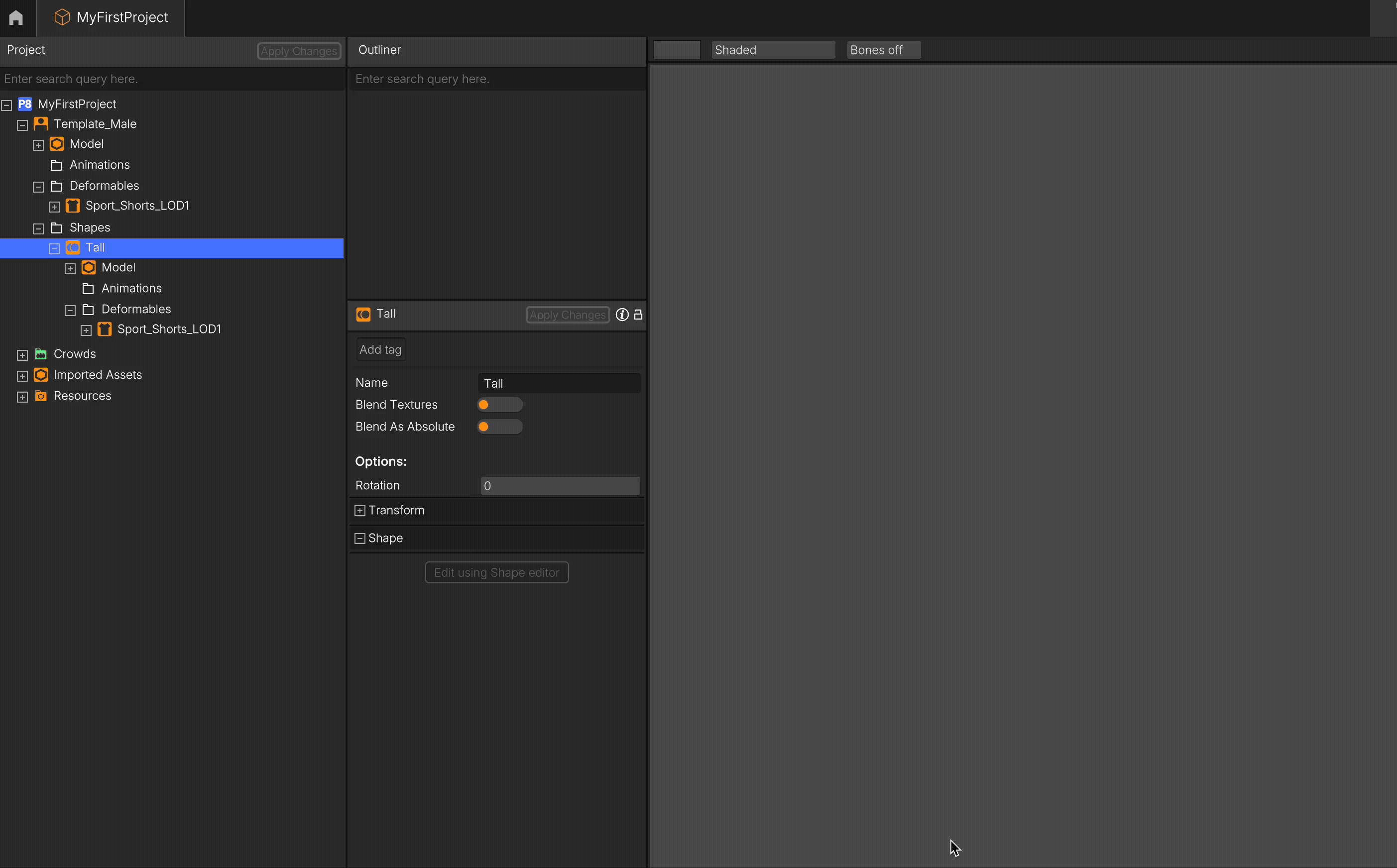Viewport: 1397px width, 868px height.
Task: Click the Crowds green icon
Action: (x=41, y=354)
